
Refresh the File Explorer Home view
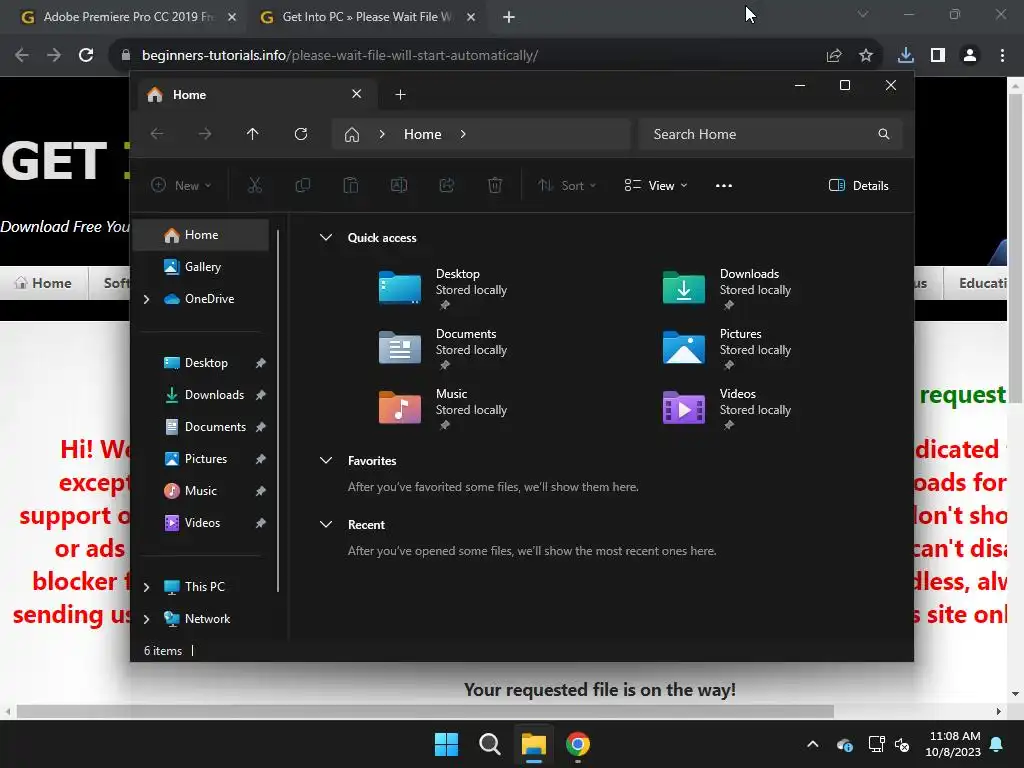click(301, 134)
